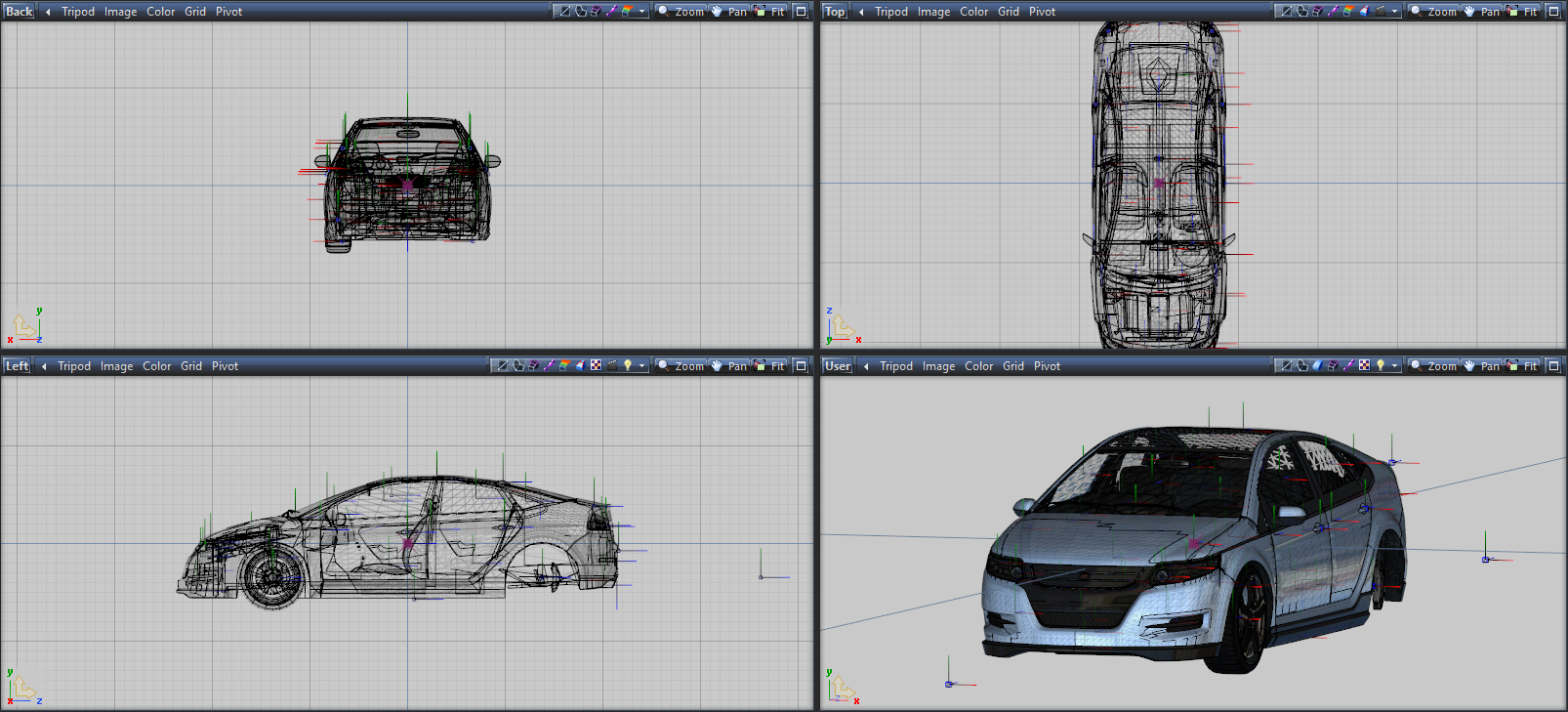The width and height of the screenshot is (1568, 712).
Task: Click the Top view name label
Action: click(x=835, y=12)
